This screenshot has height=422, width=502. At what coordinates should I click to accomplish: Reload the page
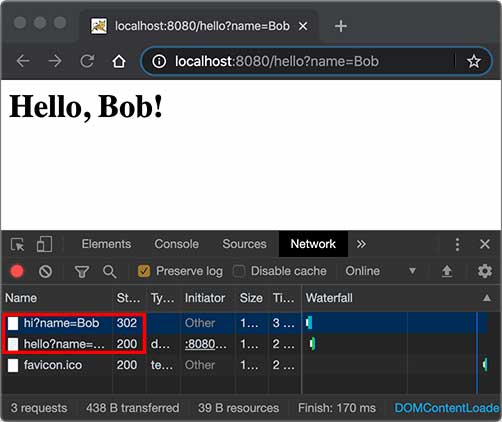[87, 61]
